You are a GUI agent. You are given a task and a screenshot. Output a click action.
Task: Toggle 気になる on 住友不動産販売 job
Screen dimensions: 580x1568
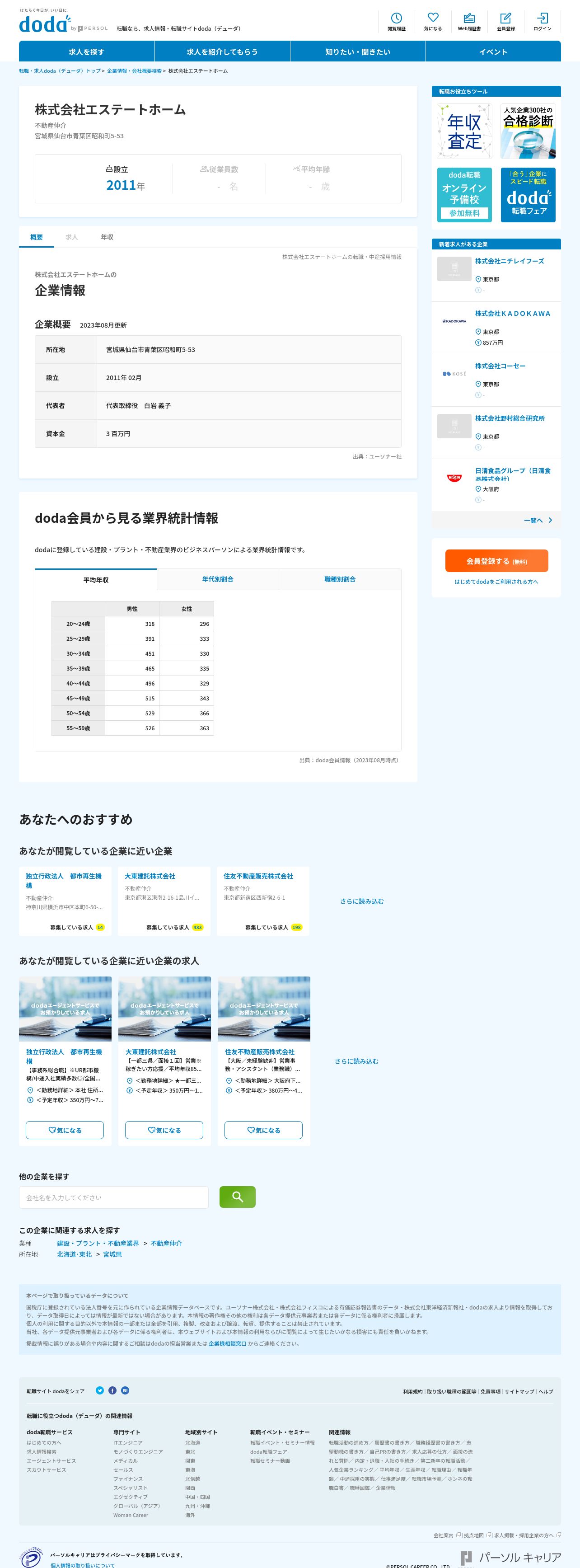263,1130
